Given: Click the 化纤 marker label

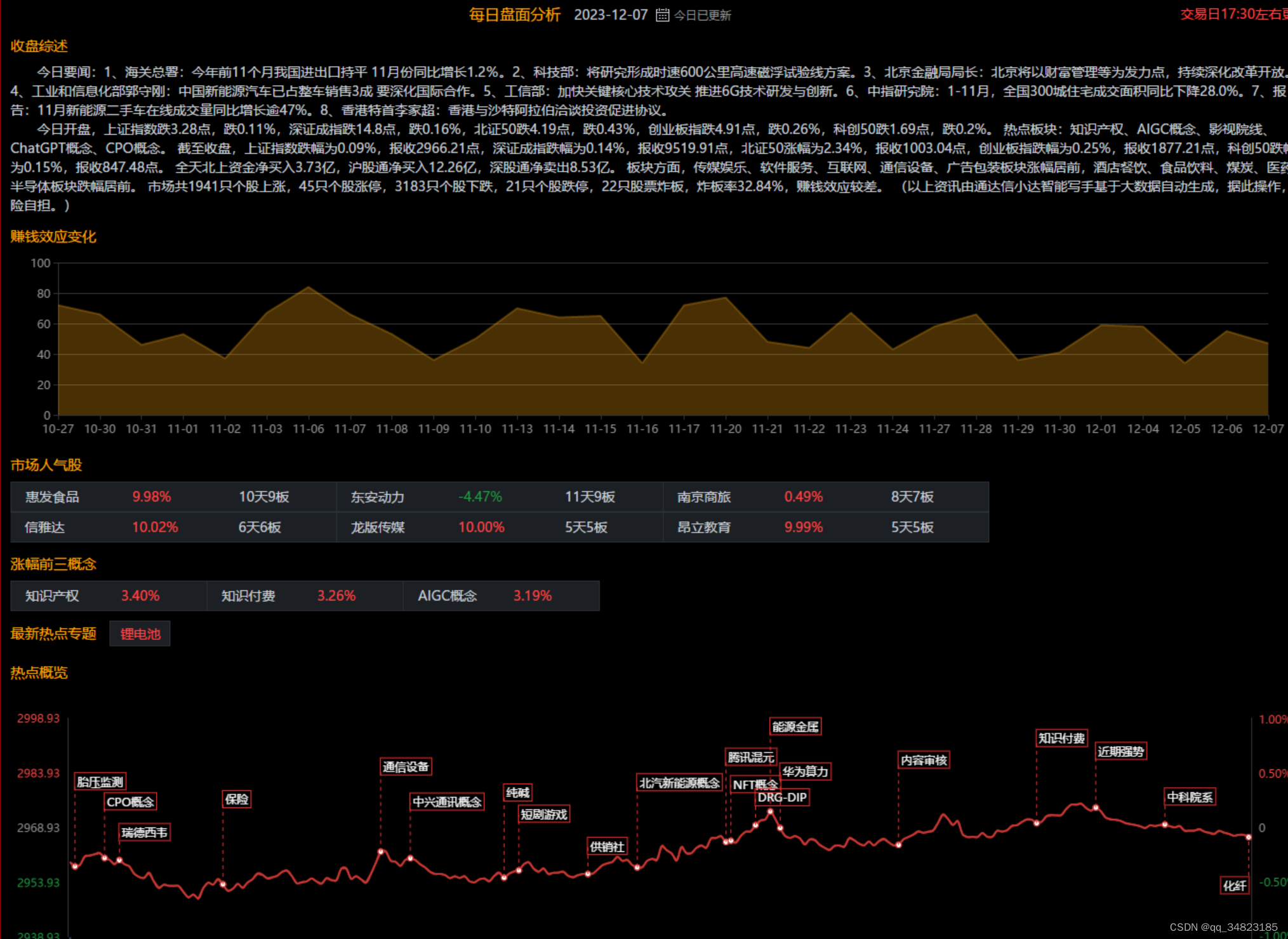Looking at the screenshot, I should (x=1235, y=886).
